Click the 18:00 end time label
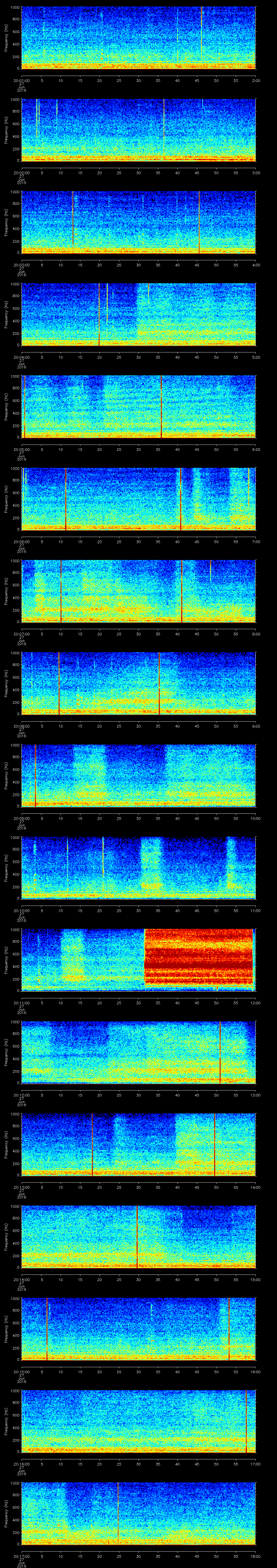The image size is (277, 1568). click(x=256, y=1556)
